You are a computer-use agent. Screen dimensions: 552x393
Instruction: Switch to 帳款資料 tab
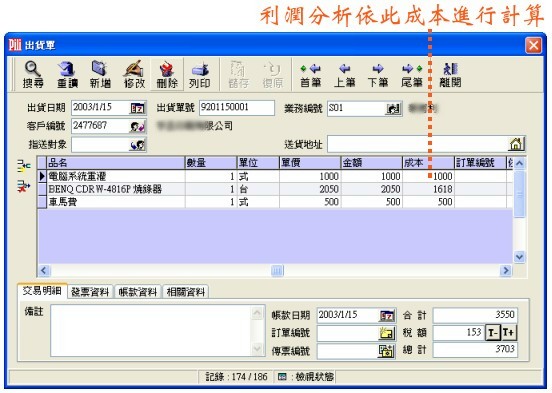(x=138, y=292)
